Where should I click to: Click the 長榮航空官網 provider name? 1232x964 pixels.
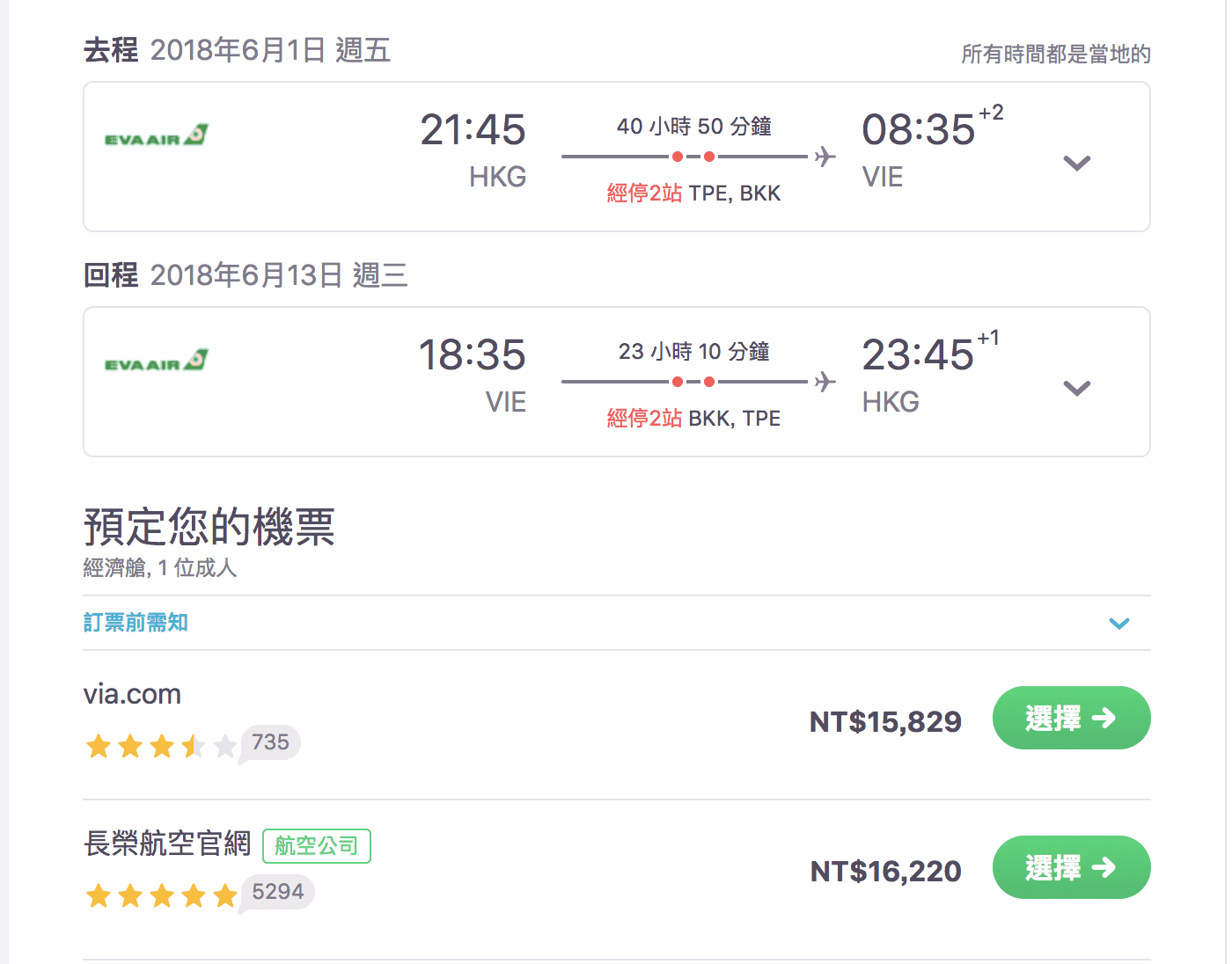pos(167,843)
